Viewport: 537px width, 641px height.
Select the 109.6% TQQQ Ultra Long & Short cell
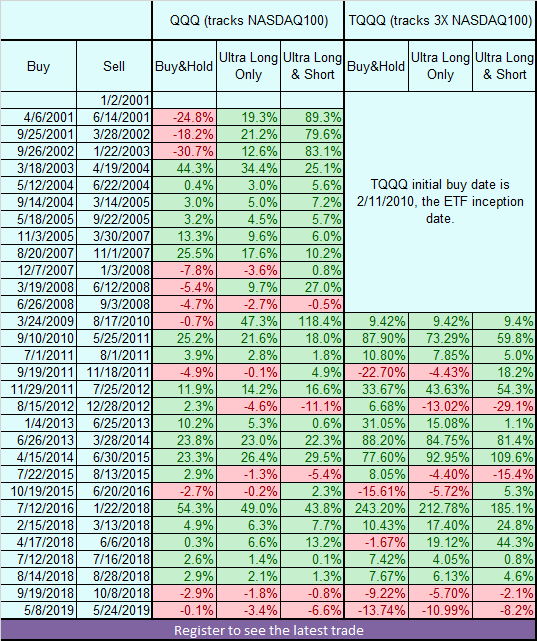[x=504, y=457]
